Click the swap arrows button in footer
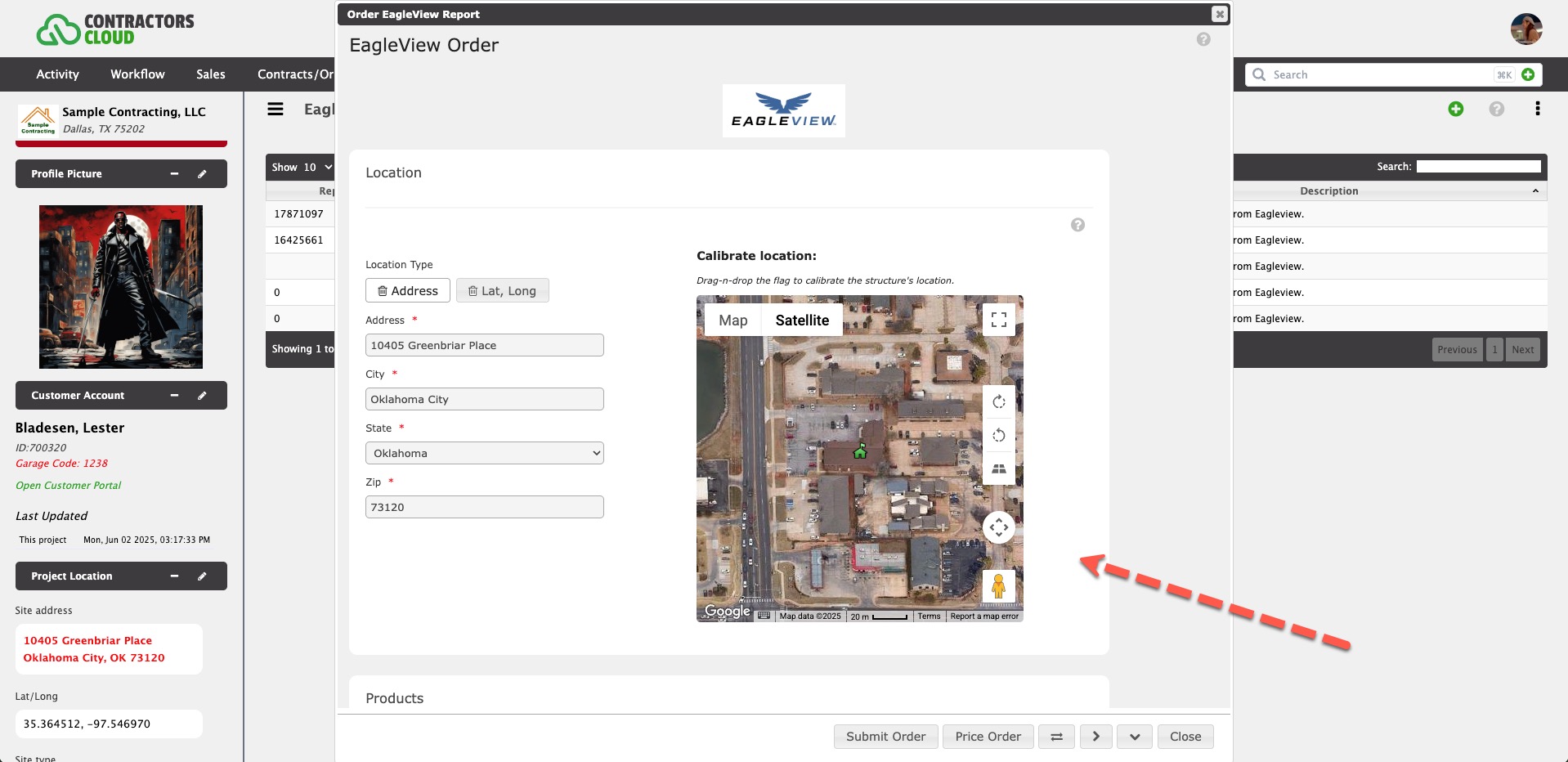Image resolution: width=1568 pixels, height=762 pixels. click(x=1056, y=737)
